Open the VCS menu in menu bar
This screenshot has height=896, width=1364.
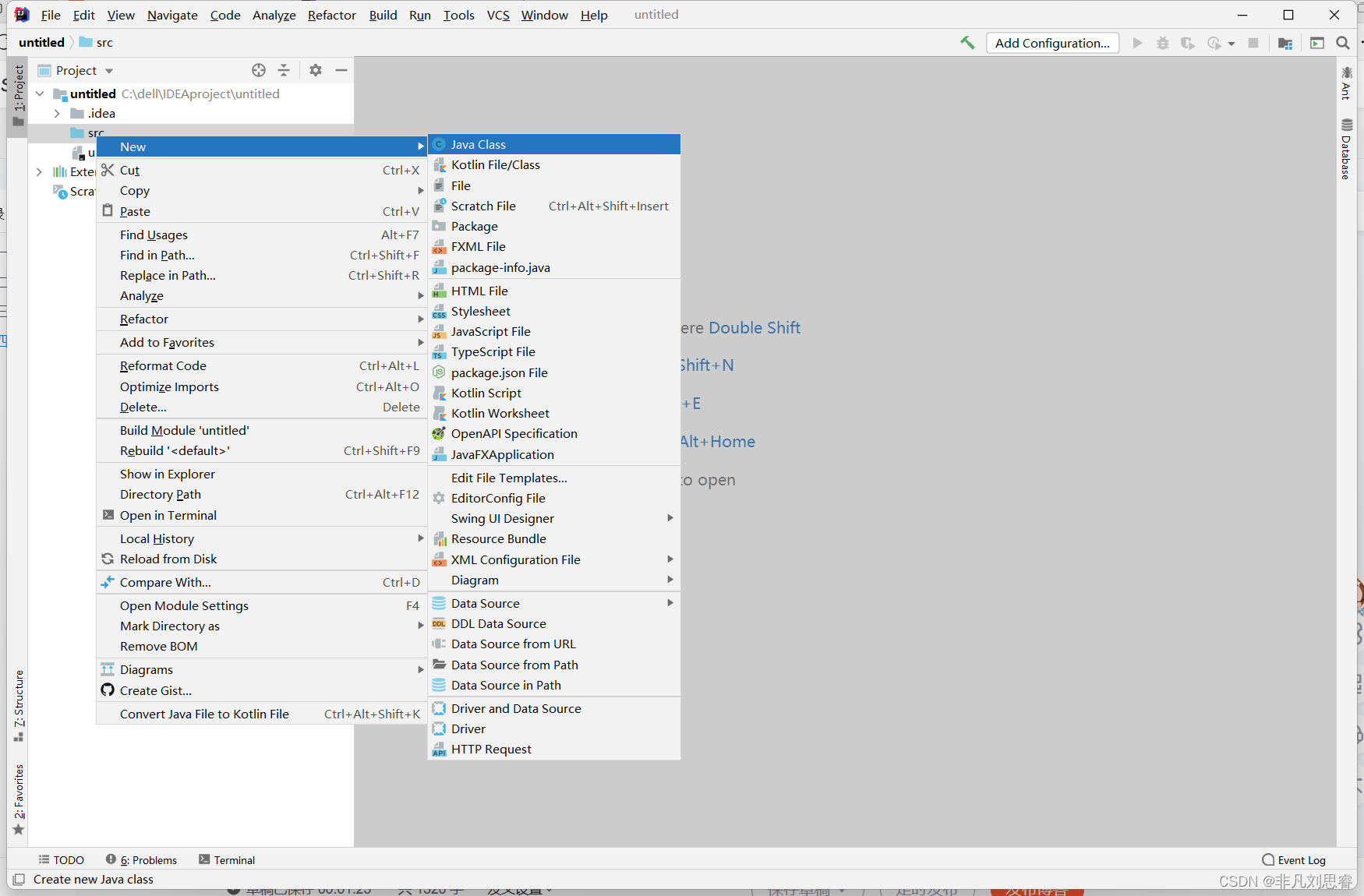tap(498, 15)
